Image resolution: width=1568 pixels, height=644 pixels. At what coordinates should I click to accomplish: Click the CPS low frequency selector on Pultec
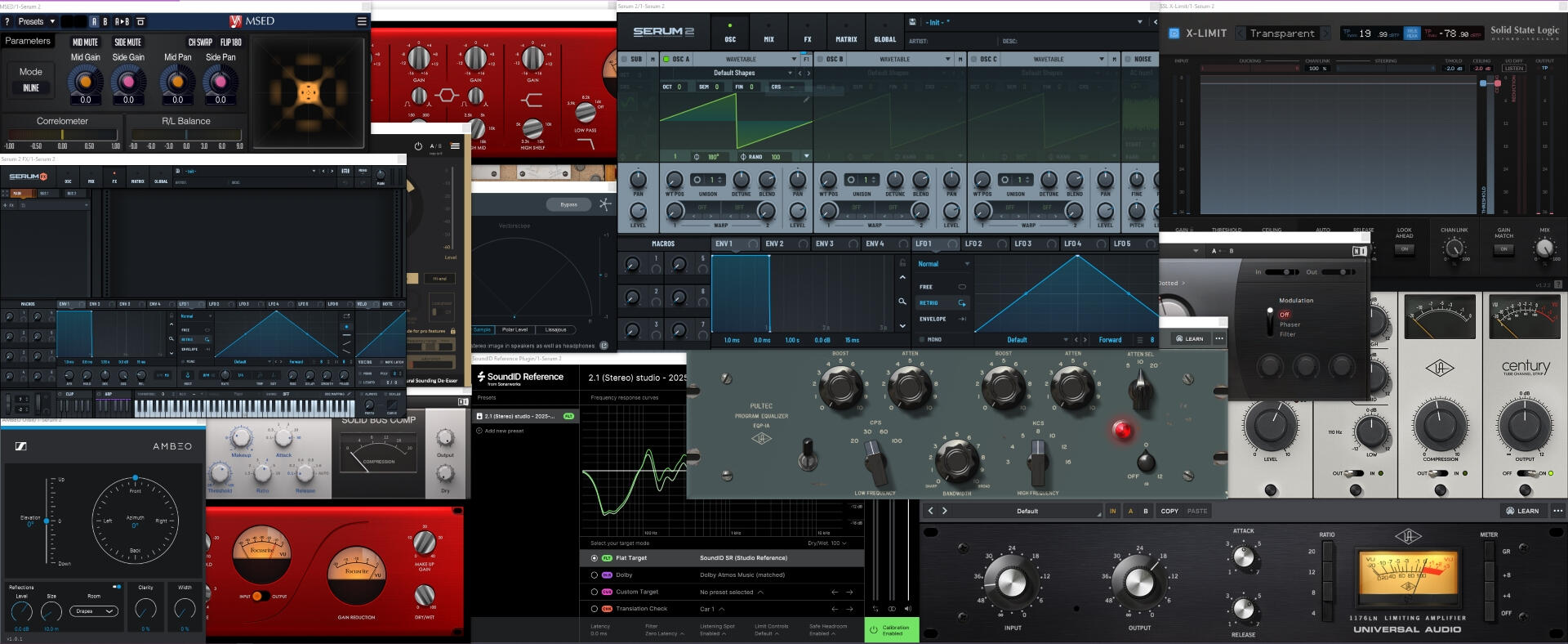click(875, 463)
